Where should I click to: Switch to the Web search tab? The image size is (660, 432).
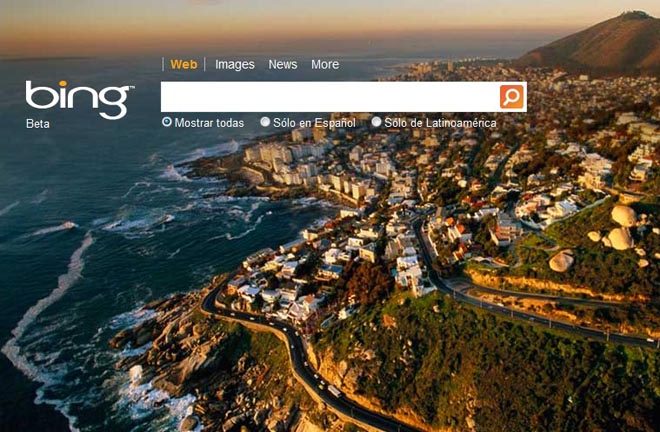(x=184, y=64)
